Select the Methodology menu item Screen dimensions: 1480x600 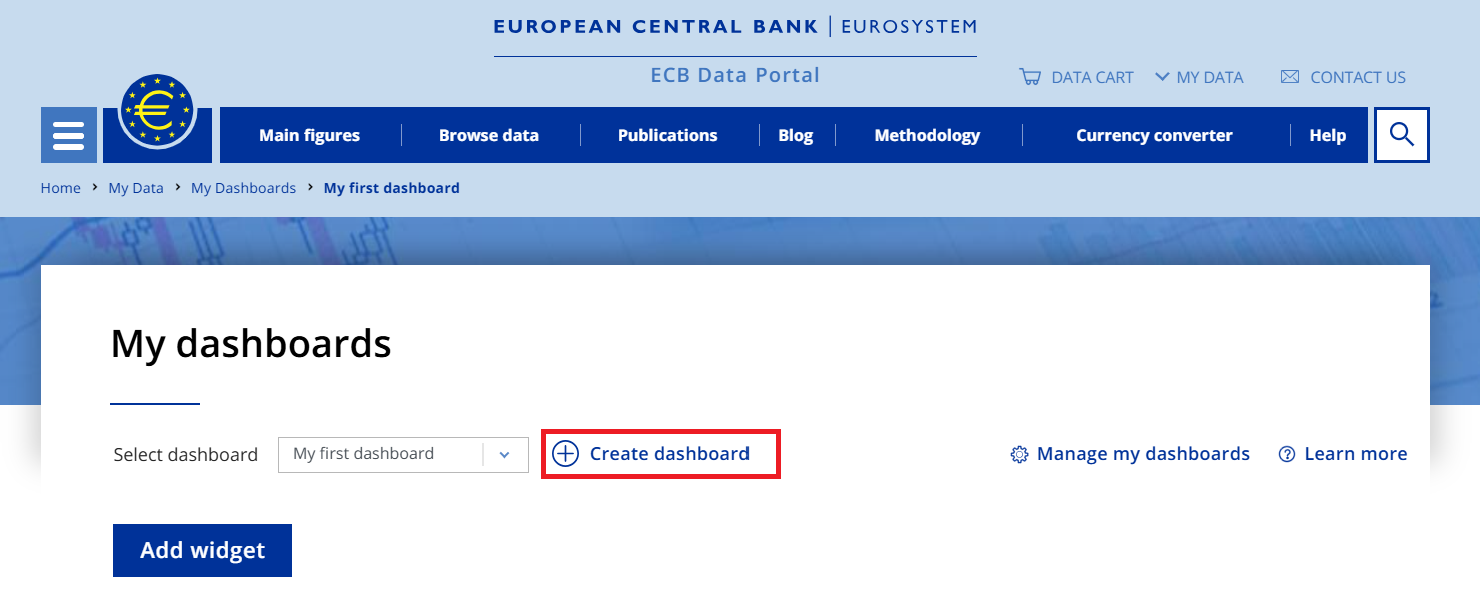(926, 134)
